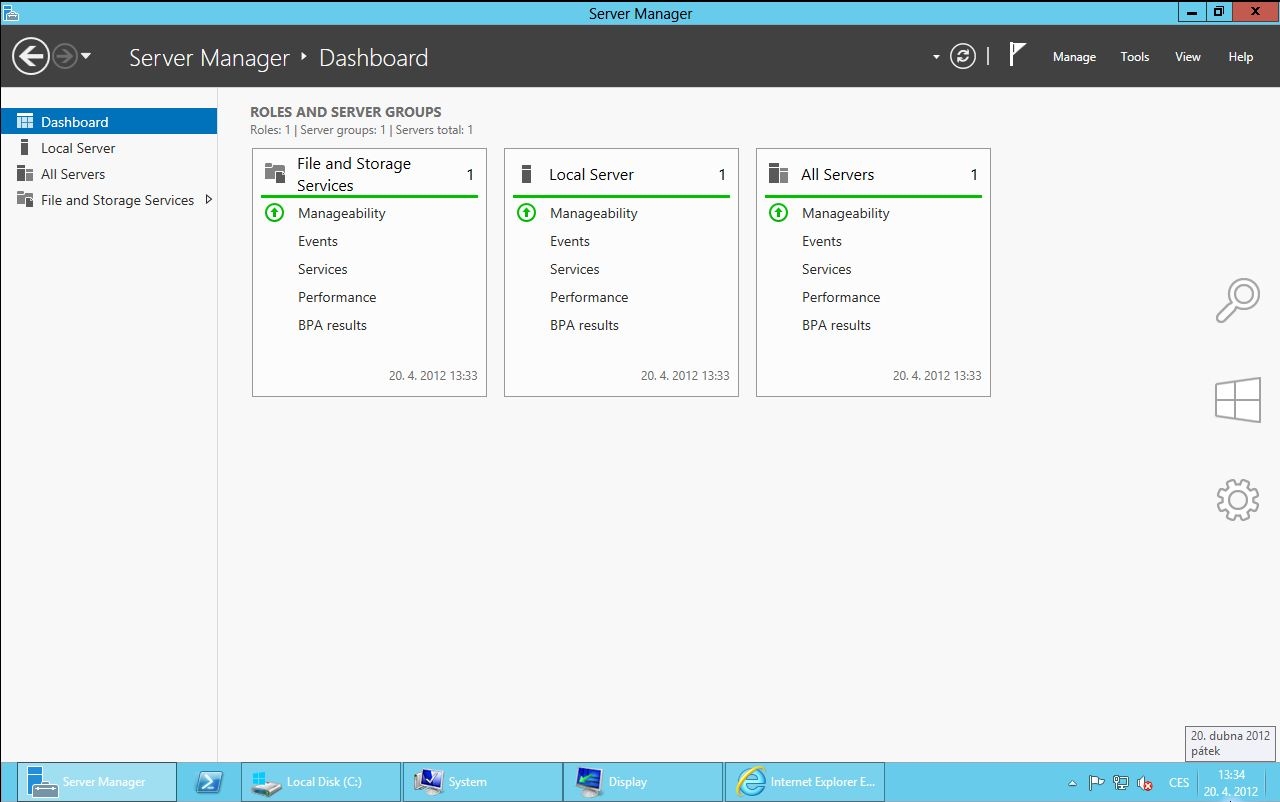Viewport: 1280px width, 802px height.
Task: Click File and Storage Services sidebar icon
Action: 25,199
